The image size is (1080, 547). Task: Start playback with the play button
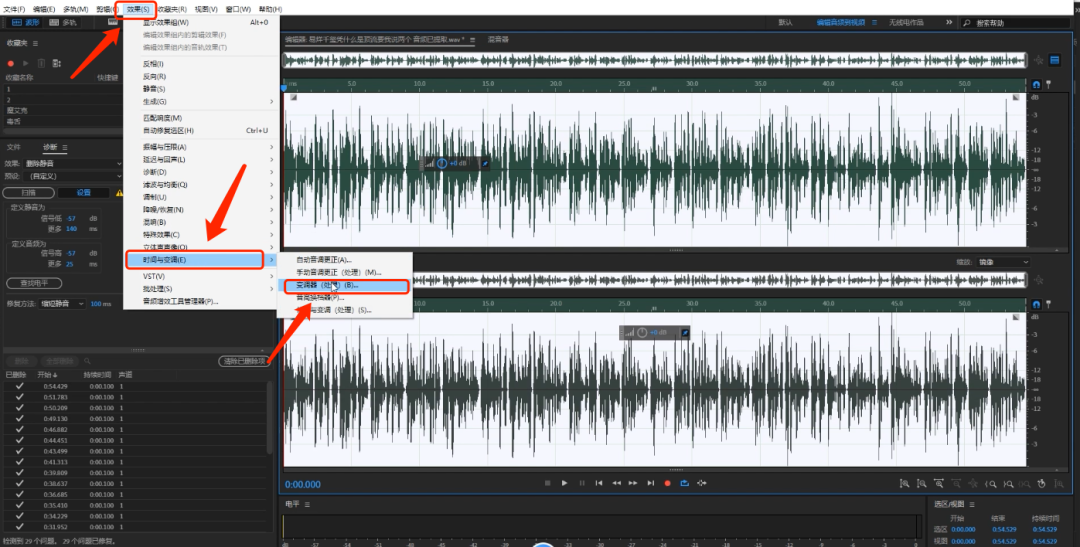tap(564, 483)
